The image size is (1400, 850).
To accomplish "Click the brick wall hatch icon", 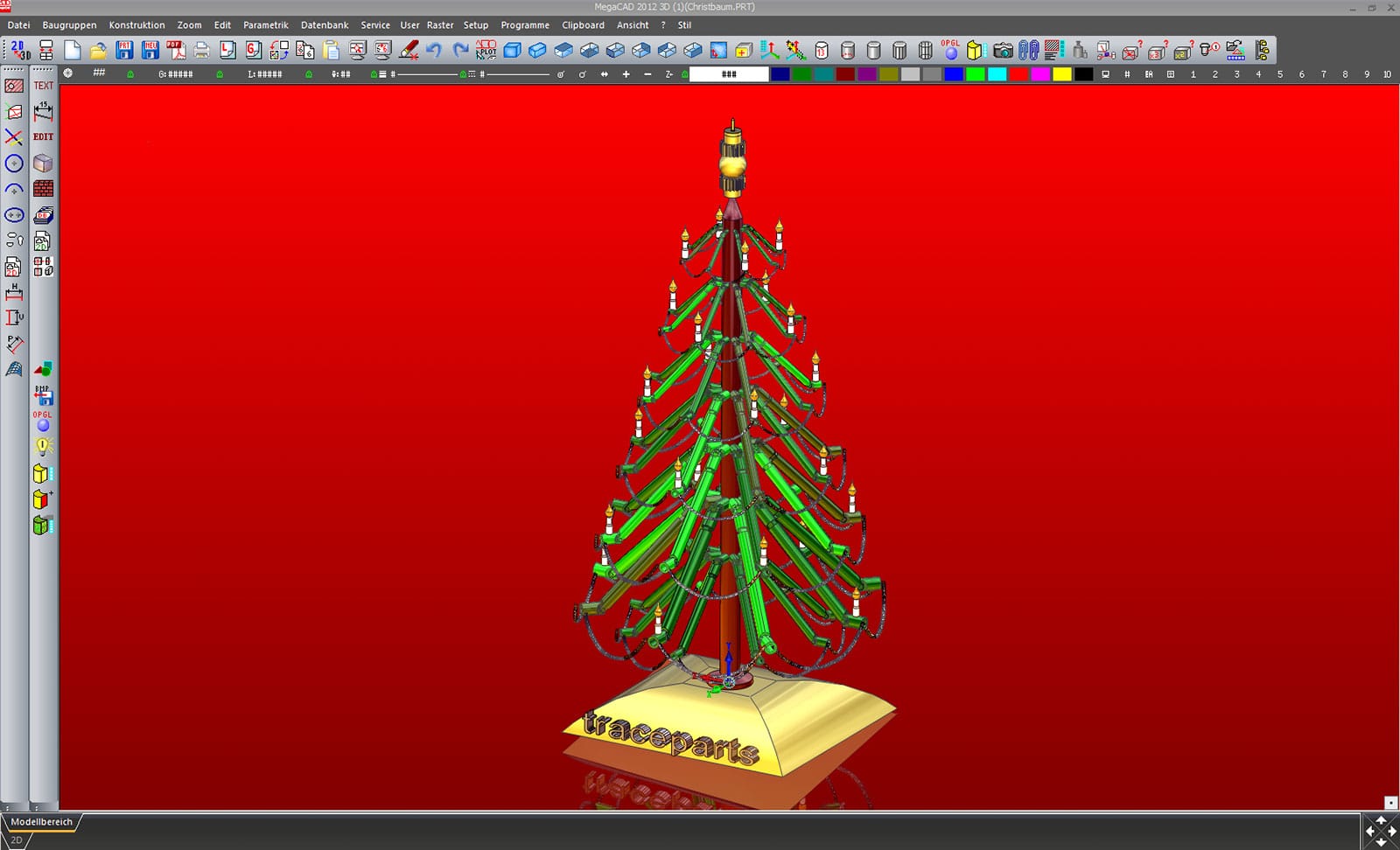I will (x=43, y=189).
